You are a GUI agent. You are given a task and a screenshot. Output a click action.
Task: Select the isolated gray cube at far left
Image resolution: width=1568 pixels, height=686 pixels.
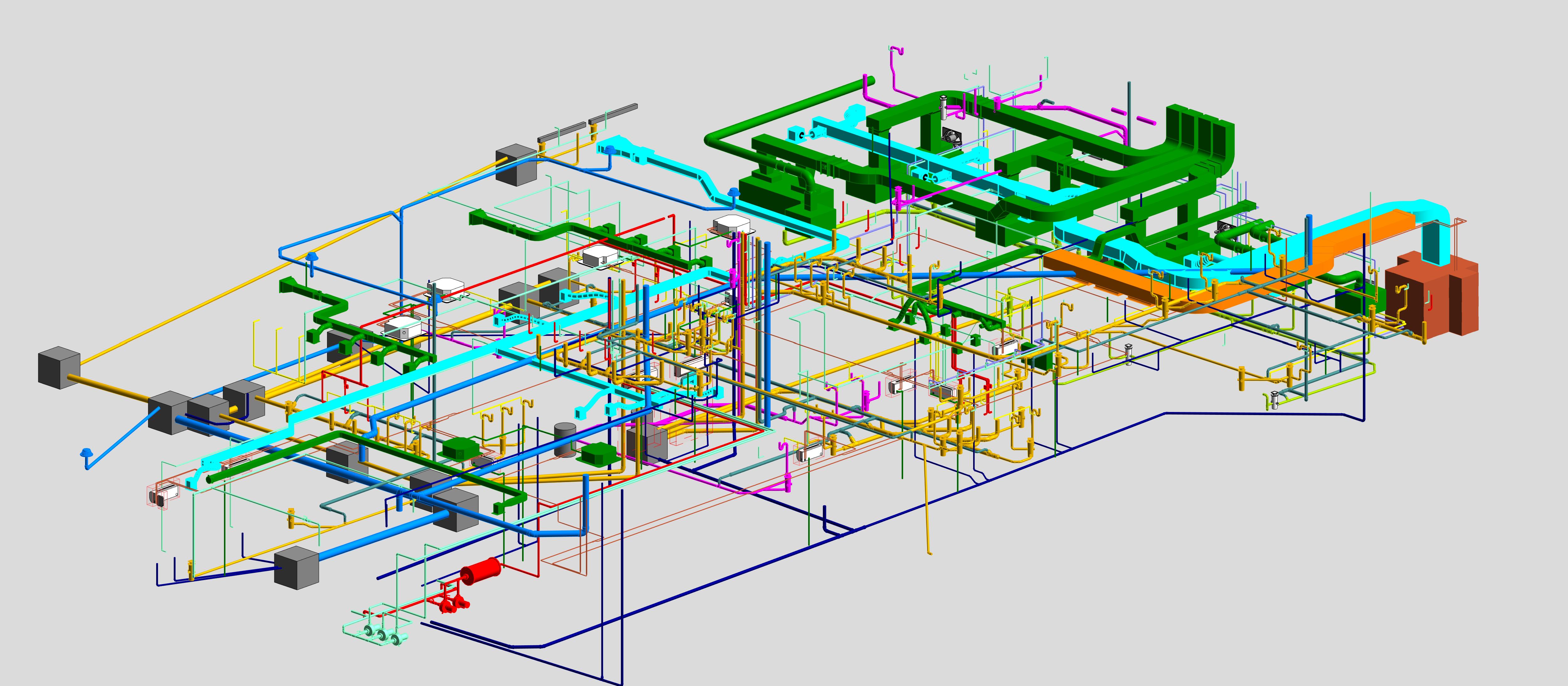59,368
